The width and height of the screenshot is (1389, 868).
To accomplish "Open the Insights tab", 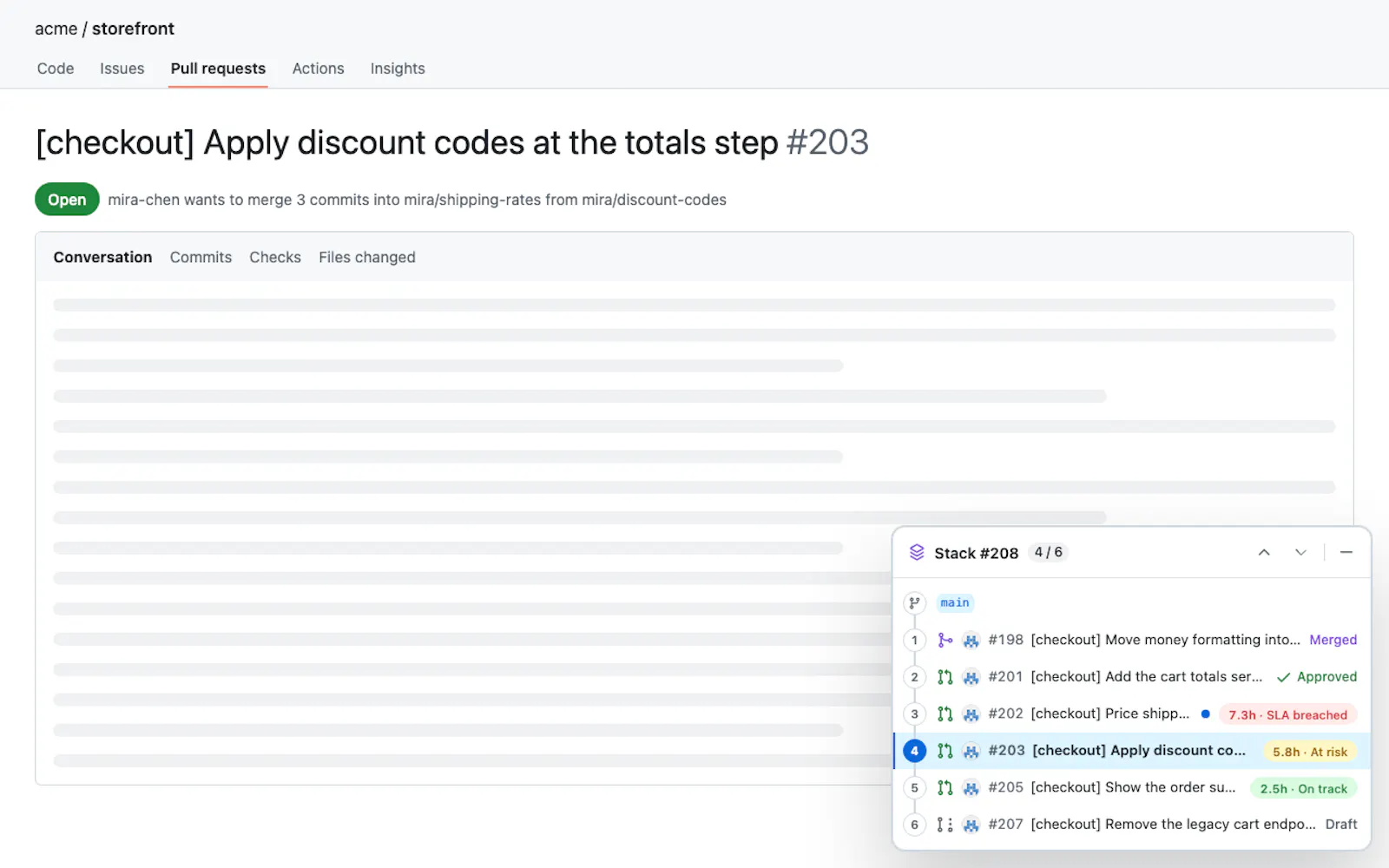I will pos(398,69).
